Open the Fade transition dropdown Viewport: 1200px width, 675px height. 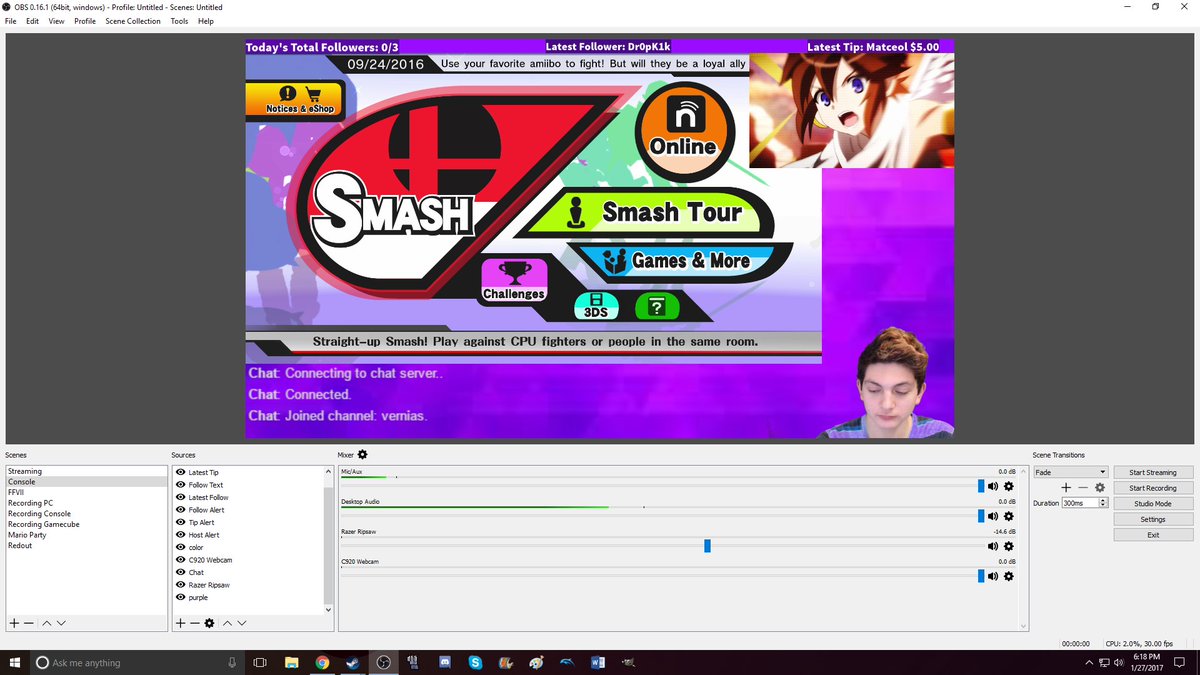(1070, 472)
